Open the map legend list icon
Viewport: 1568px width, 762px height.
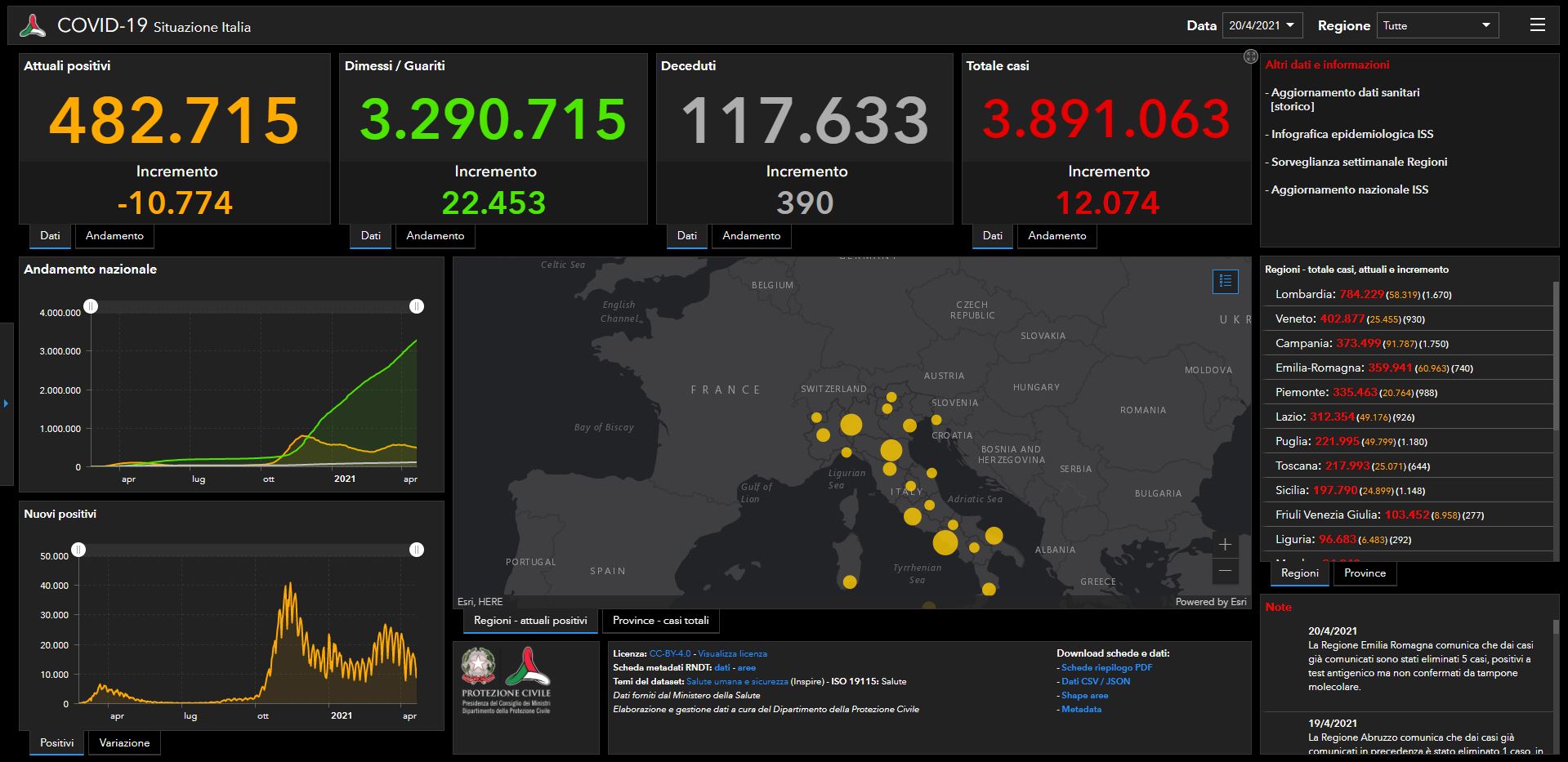tap(1225, 282)
